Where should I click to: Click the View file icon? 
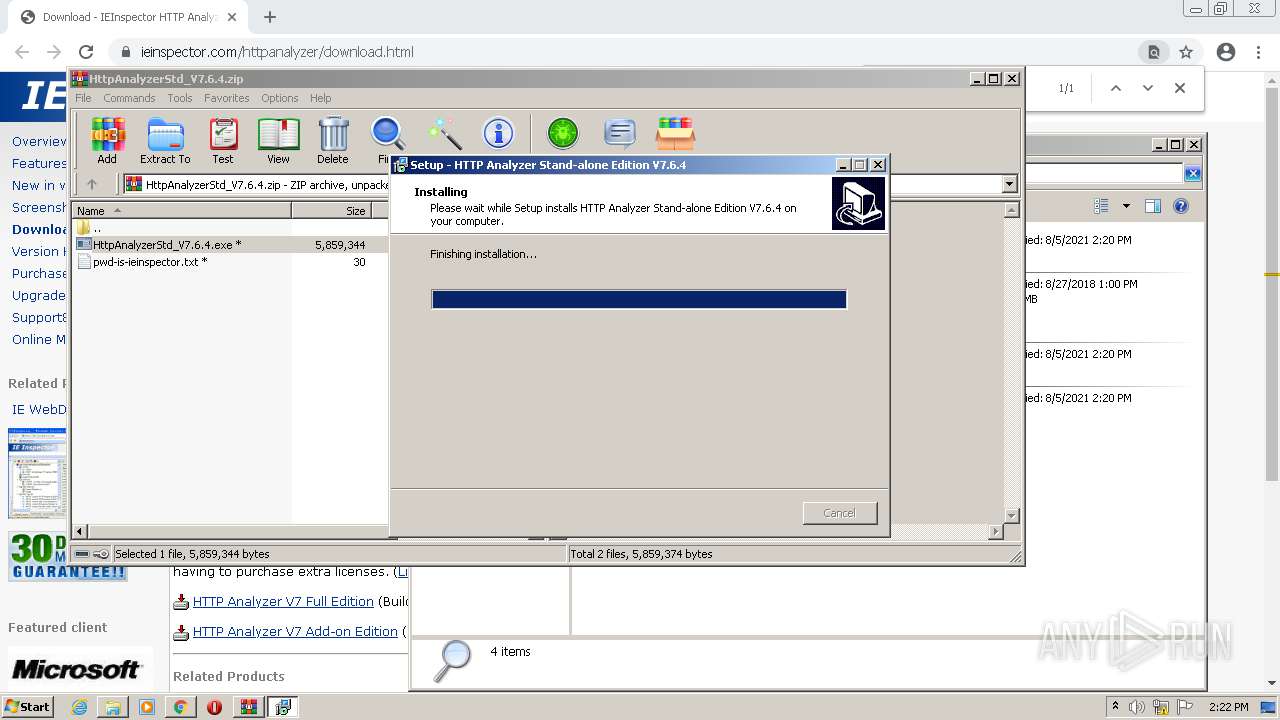tap(278, 141)
